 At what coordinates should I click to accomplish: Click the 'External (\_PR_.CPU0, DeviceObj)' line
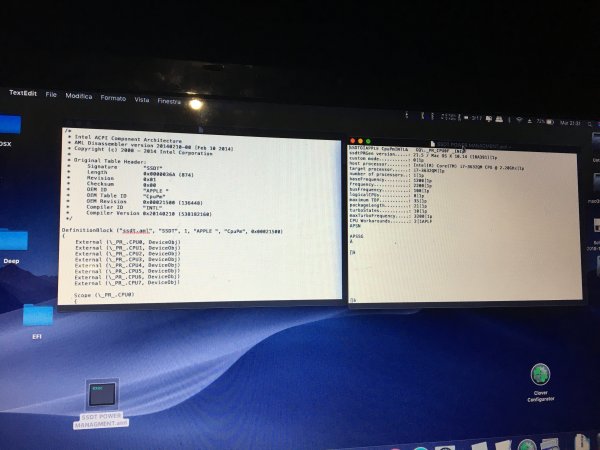point(128,242)
